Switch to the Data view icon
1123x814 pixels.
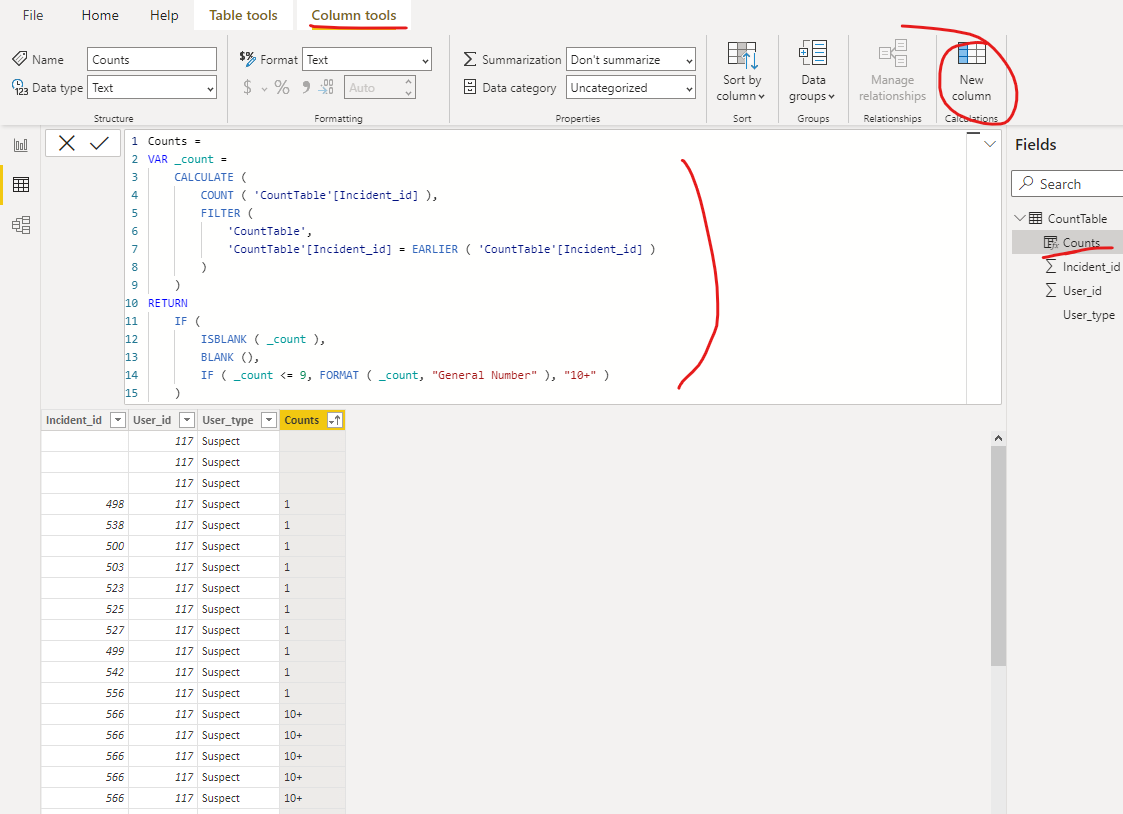pyautogui.click(x=21, y=185)
